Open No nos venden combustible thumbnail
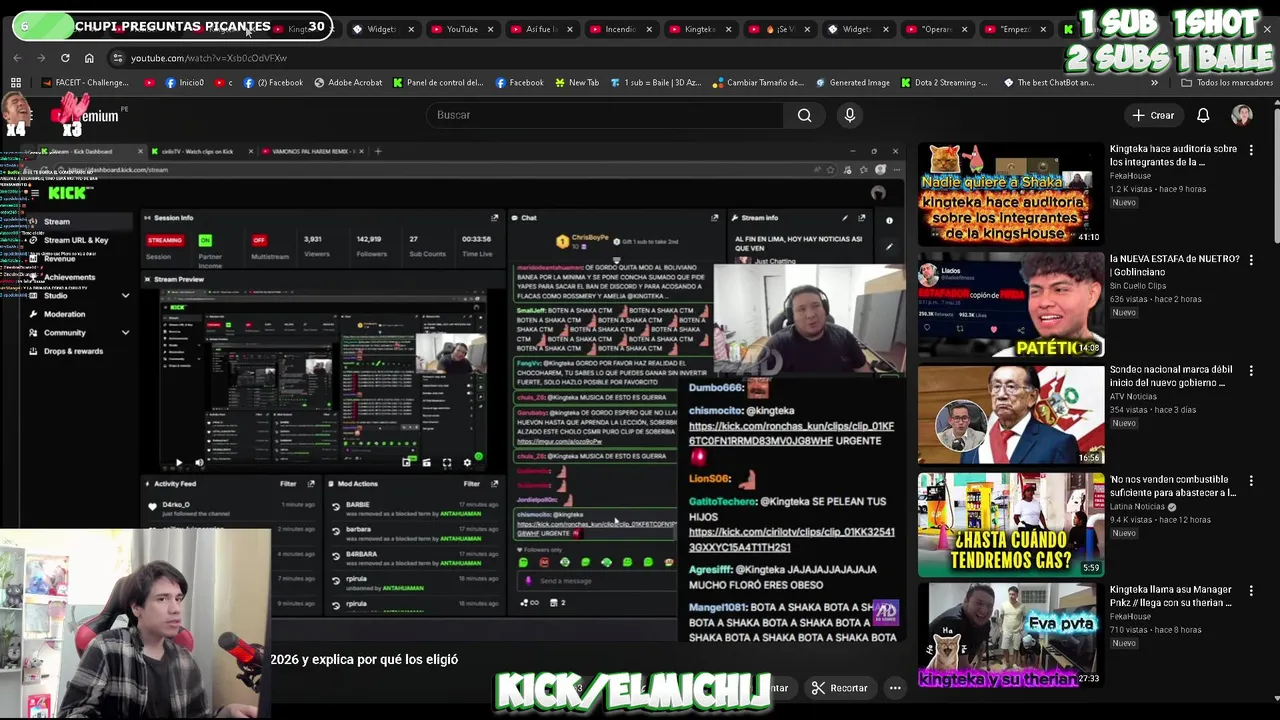 tap(1011, 525)
